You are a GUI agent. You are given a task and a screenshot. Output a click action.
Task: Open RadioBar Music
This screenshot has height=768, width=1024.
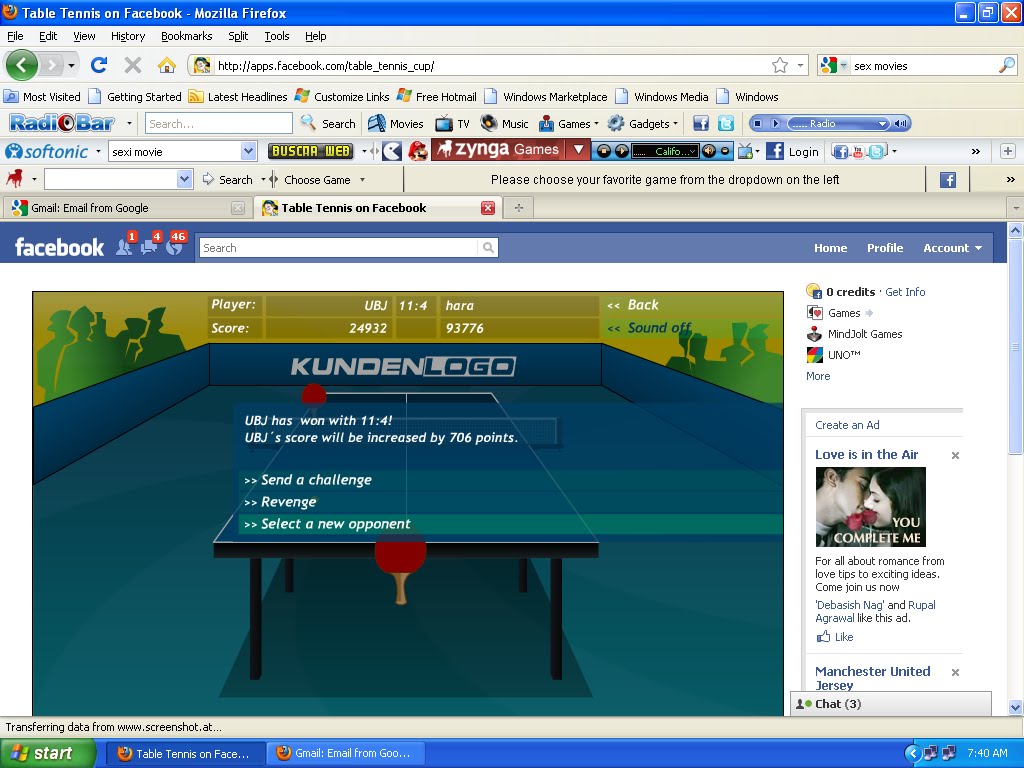(x=504, y=123)
